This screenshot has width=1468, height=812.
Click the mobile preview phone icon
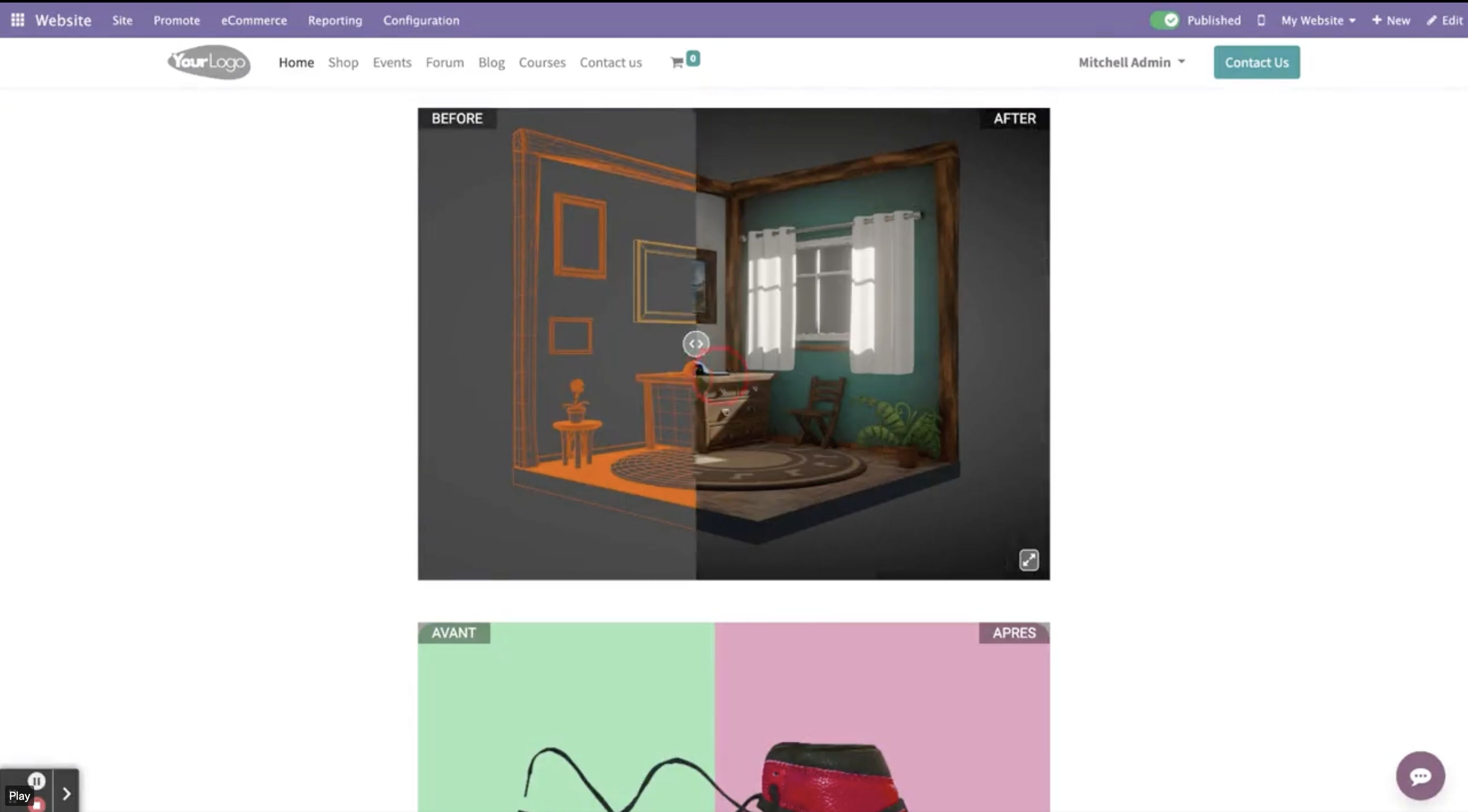pos(1261,20)
